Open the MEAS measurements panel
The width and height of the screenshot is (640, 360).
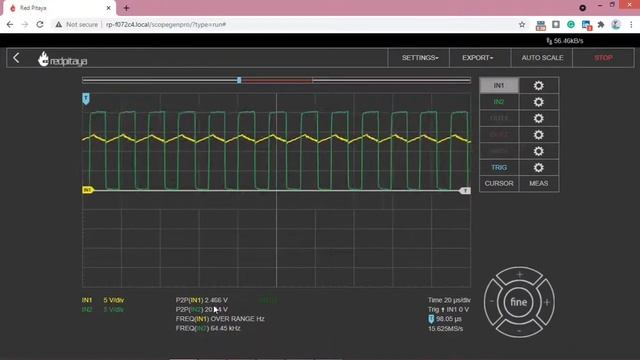point(538,184)
